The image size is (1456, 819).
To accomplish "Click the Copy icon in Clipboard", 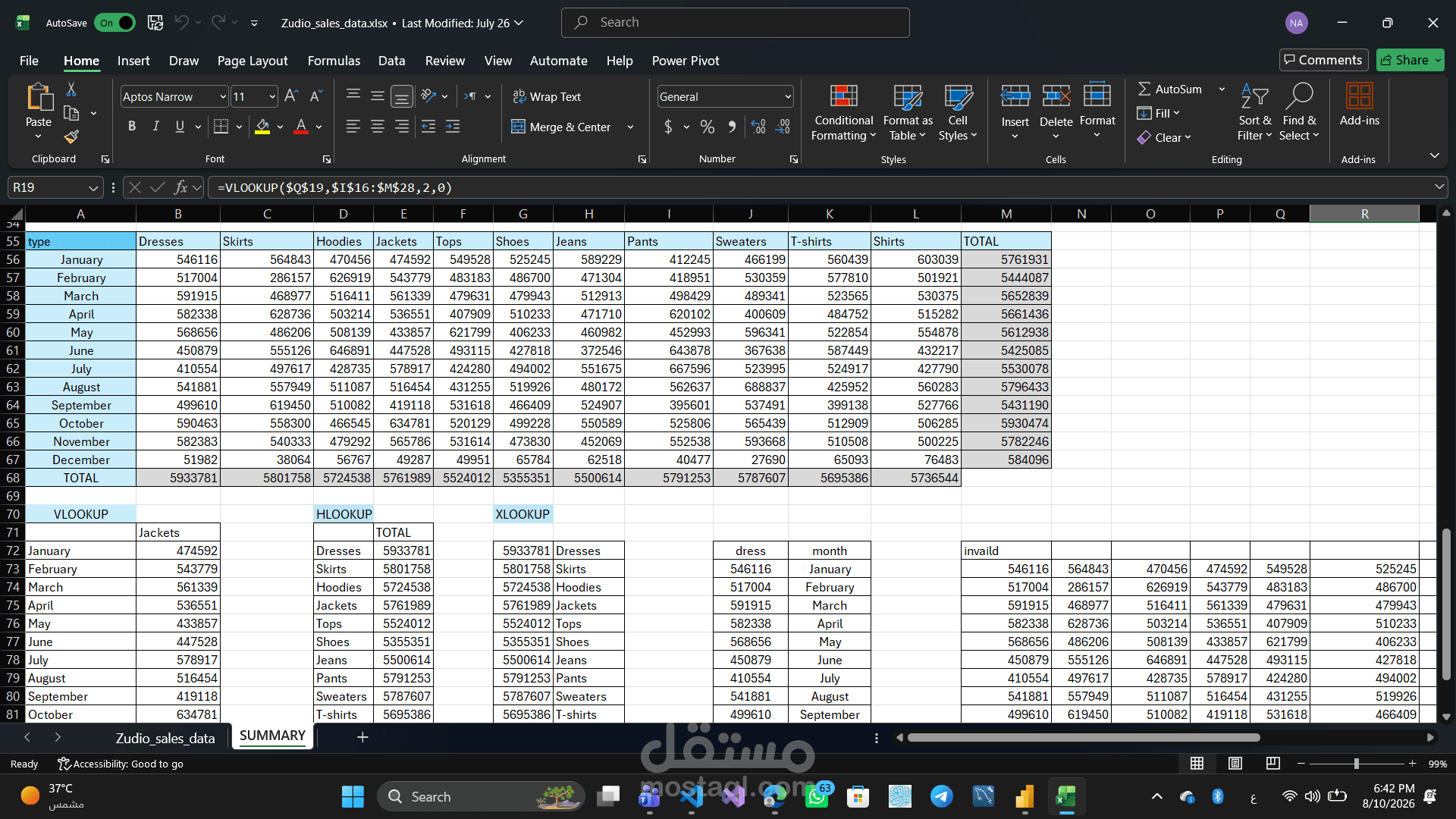I will 71,113.
